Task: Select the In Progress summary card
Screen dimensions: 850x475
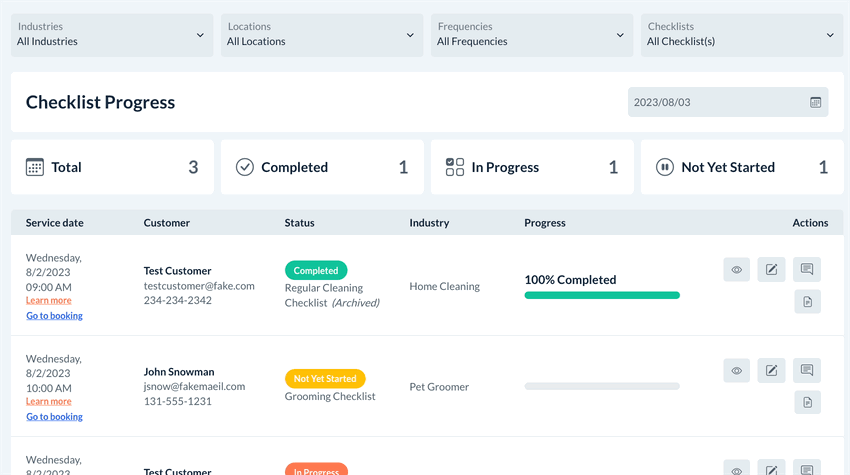Action: tap(532, 167)
